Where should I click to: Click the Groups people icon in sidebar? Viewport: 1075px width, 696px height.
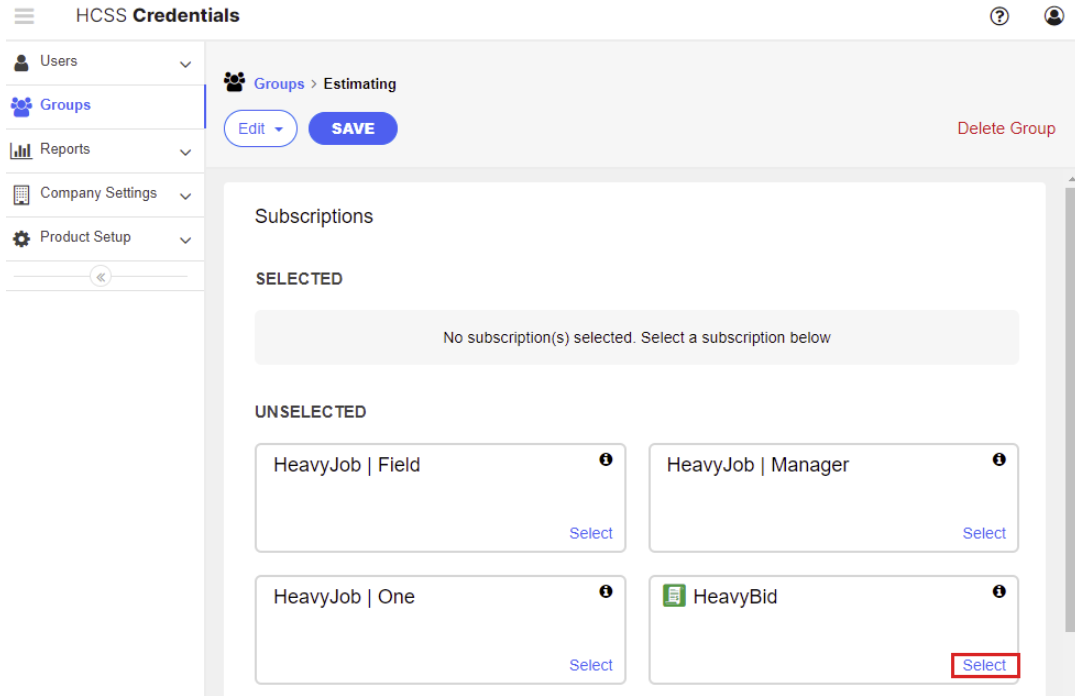pyautogui.click(x=21, y=106)
